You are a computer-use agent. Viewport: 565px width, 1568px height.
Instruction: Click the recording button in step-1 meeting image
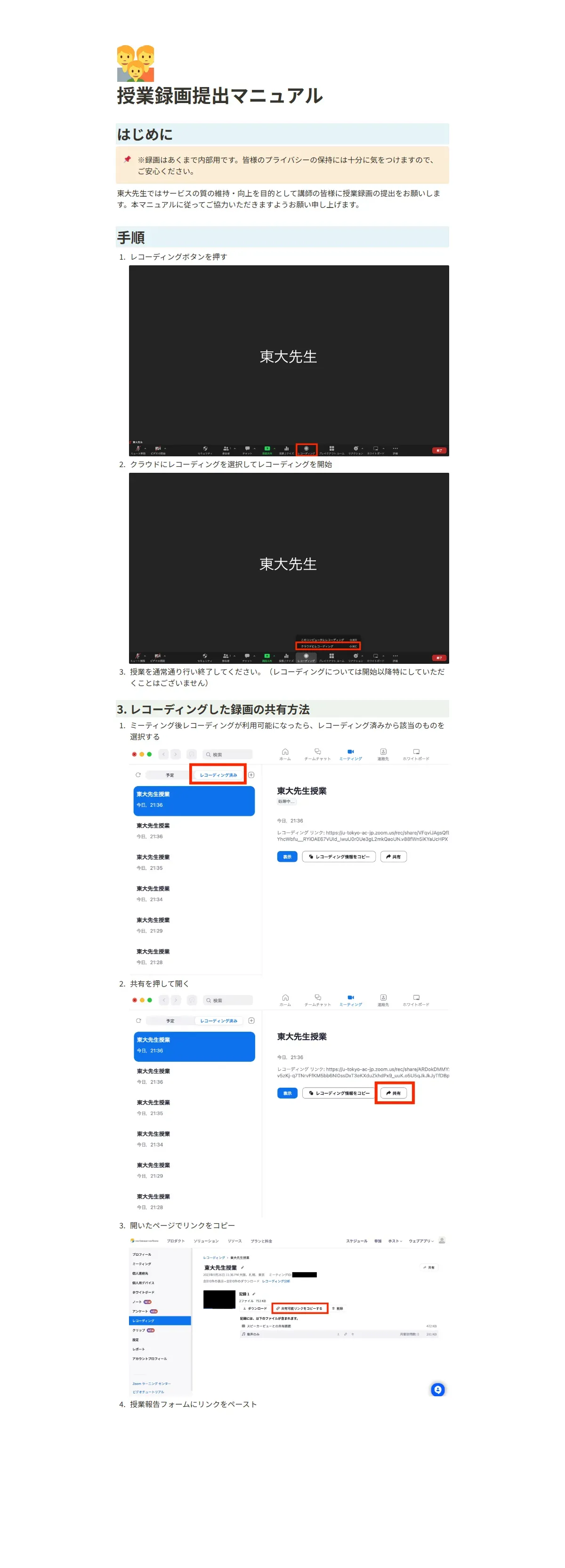[307, 450]
